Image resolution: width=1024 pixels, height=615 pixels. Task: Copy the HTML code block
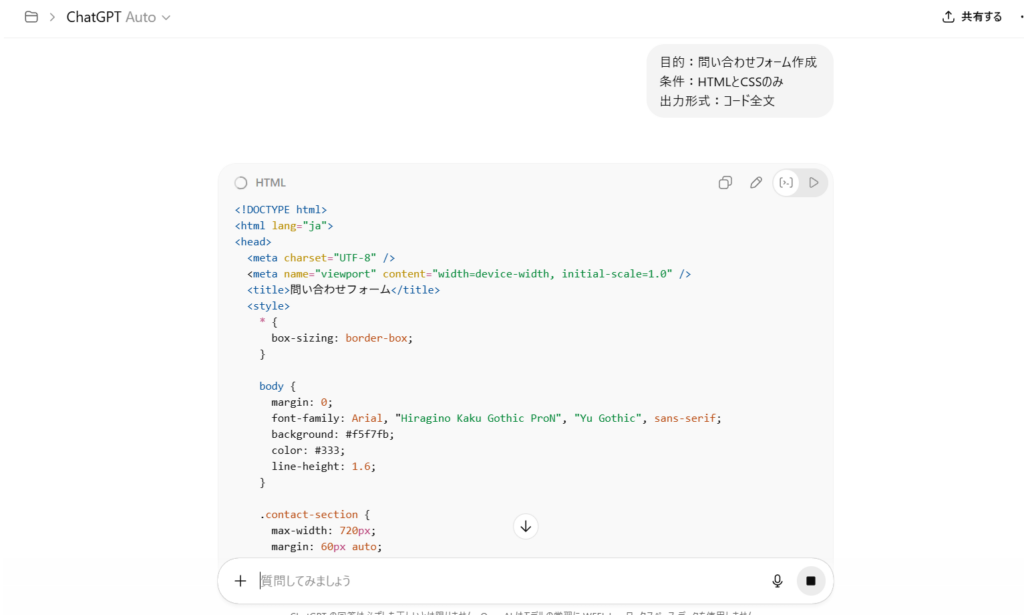[x=725, y=183]
